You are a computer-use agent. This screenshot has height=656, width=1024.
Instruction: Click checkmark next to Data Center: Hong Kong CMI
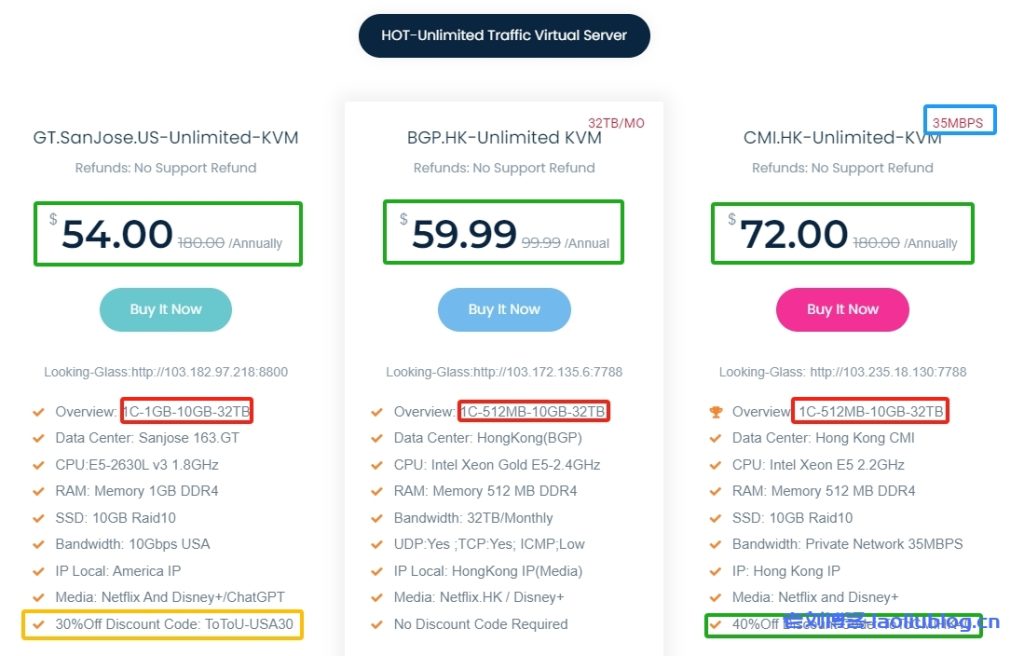pyautogui.click(x=714, y=438)
